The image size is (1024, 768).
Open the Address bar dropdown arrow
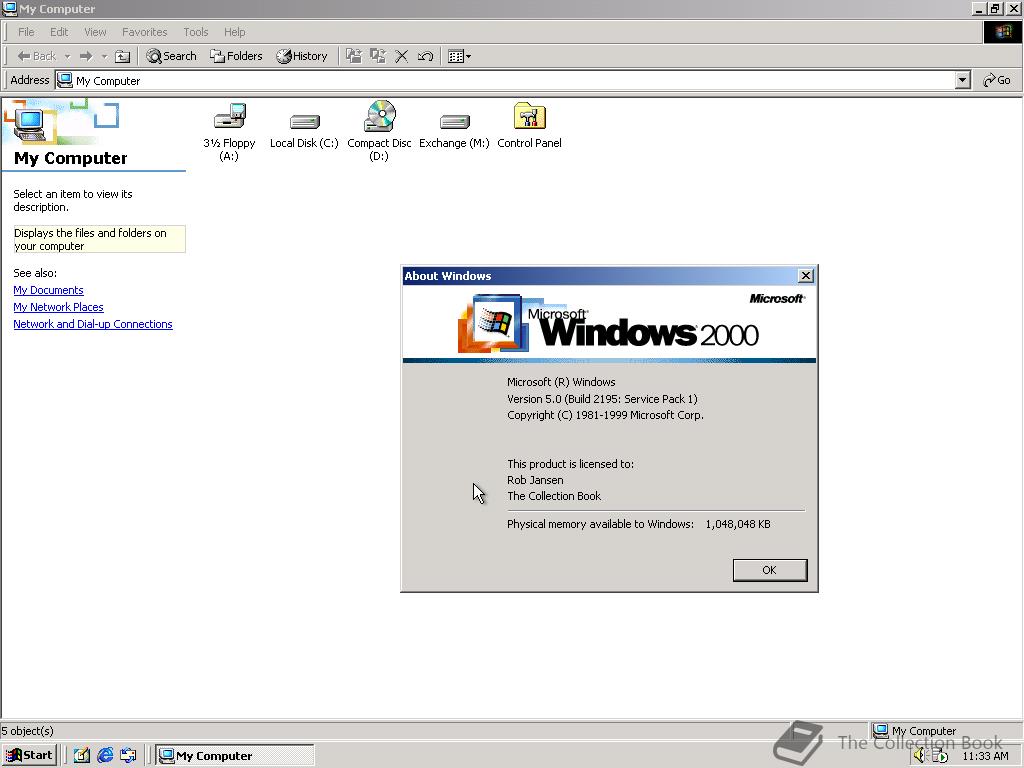tap(962, 80)
